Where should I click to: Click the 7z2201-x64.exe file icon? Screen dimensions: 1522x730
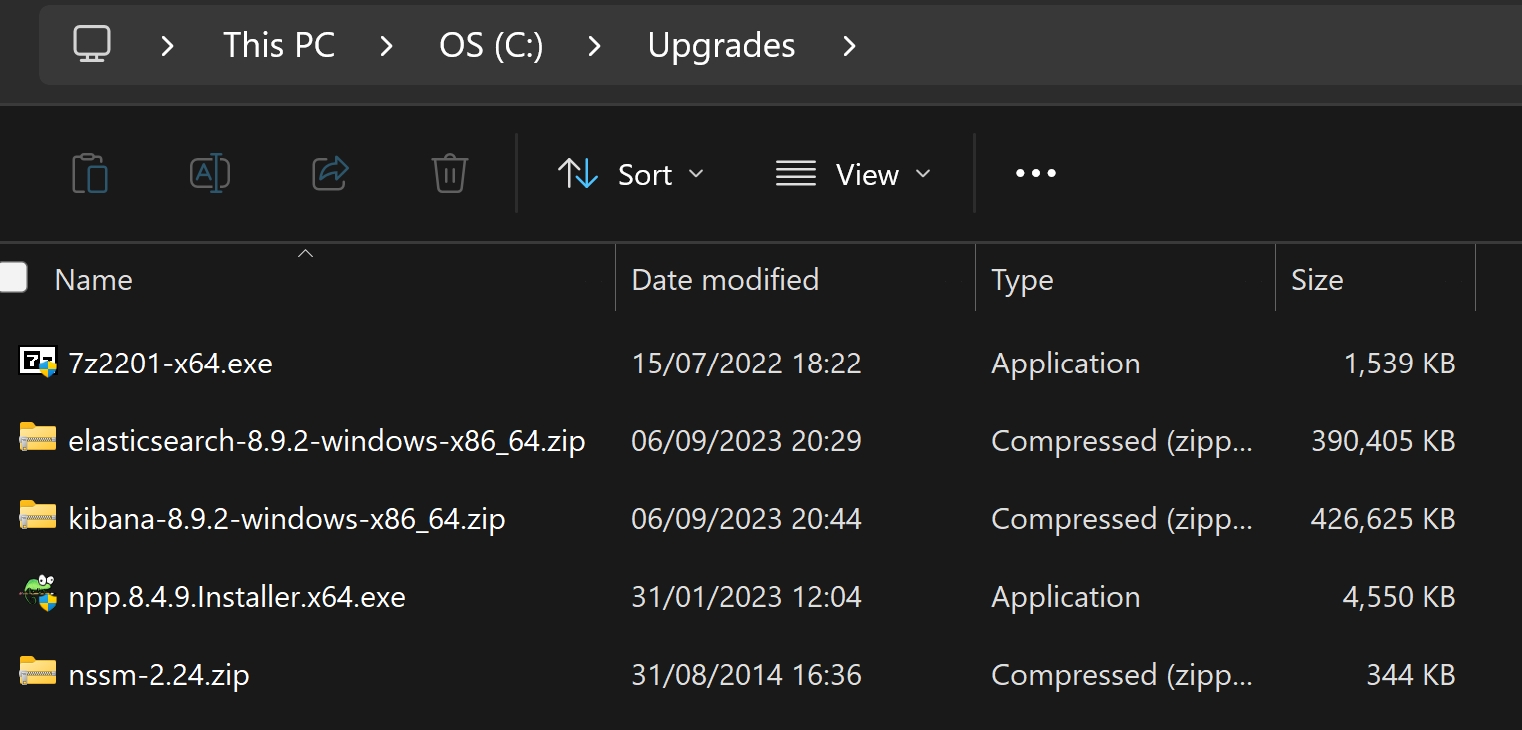(x=38, y=362)
